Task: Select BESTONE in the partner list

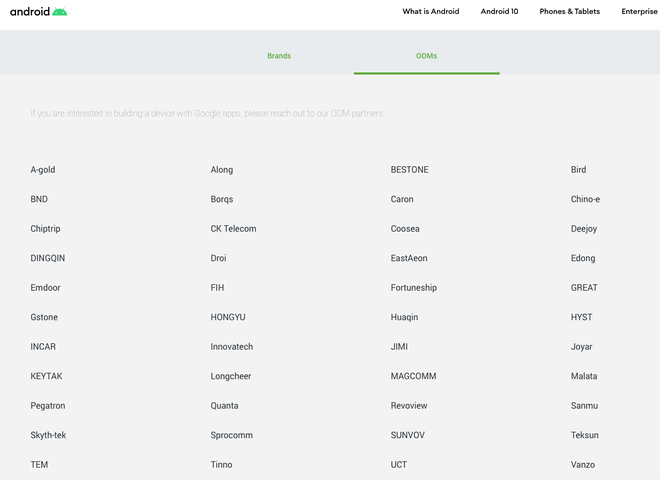Action: coord(410,170)
